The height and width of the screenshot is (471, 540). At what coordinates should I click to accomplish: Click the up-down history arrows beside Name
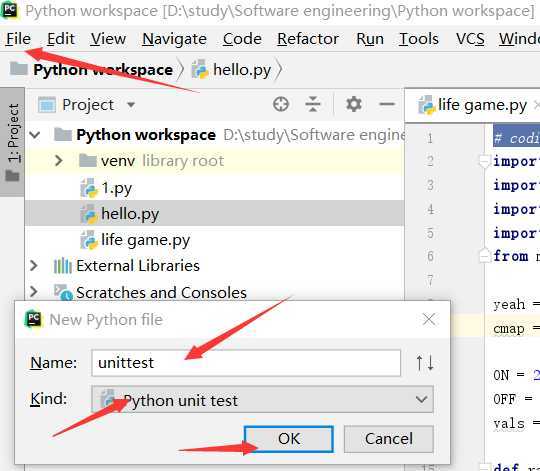point(425,363)
